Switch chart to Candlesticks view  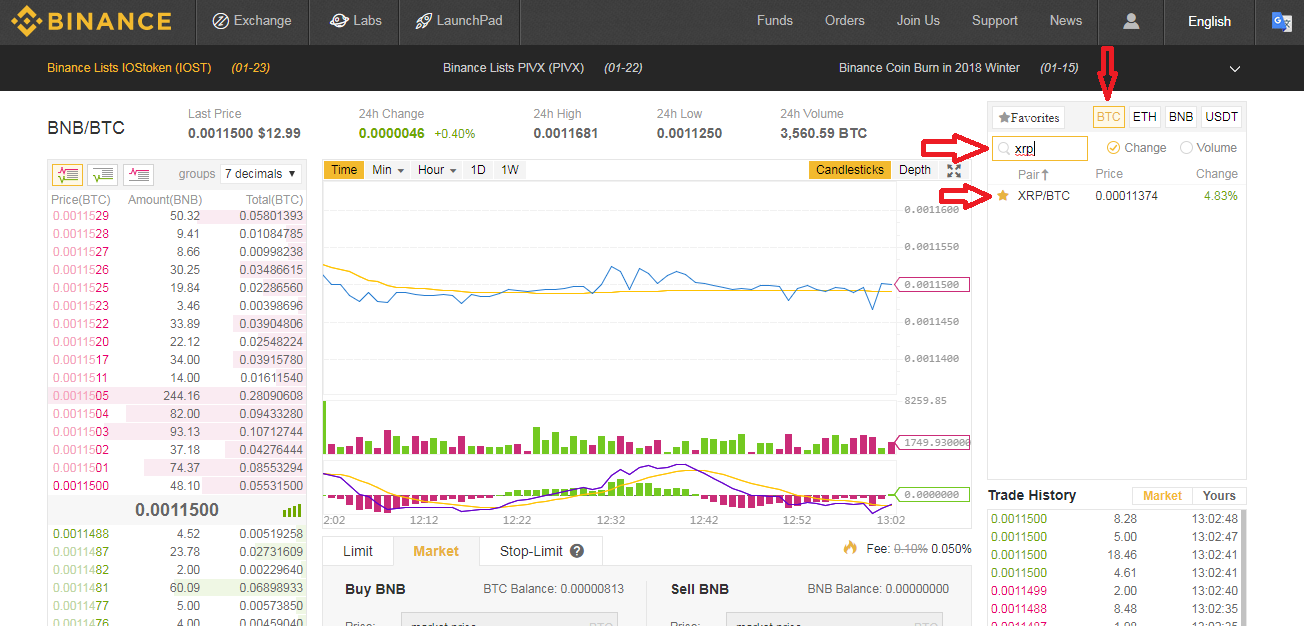click(x=850, y=170)
